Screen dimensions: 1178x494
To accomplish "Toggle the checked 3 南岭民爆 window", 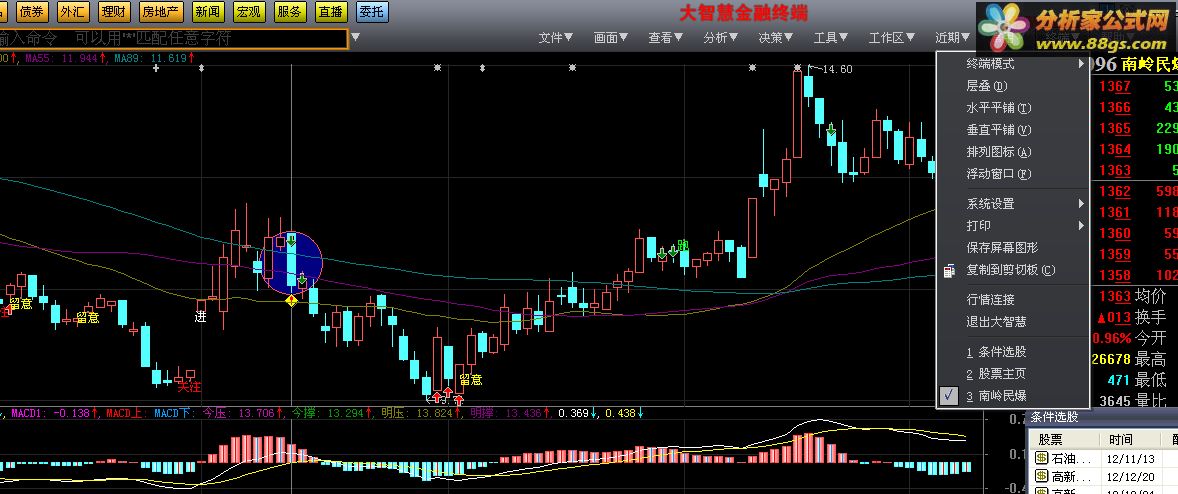I will click(1012, 396).
